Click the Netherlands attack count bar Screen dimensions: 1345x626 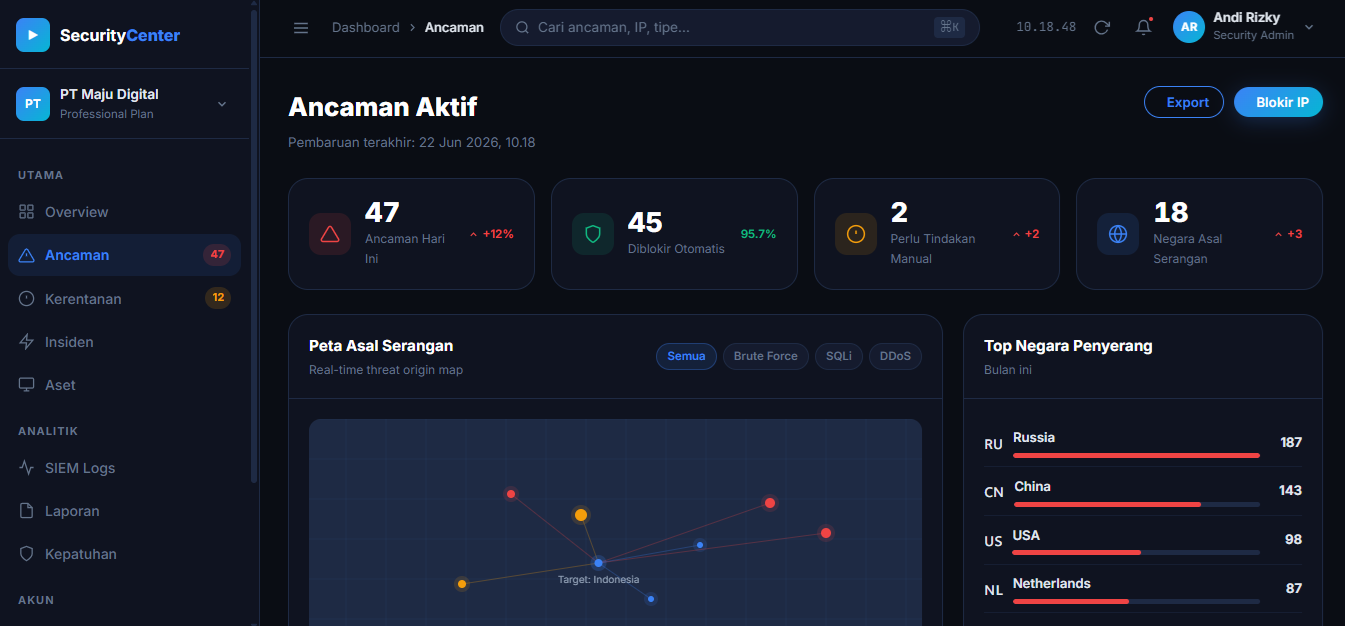click(x=1071, y=601)
